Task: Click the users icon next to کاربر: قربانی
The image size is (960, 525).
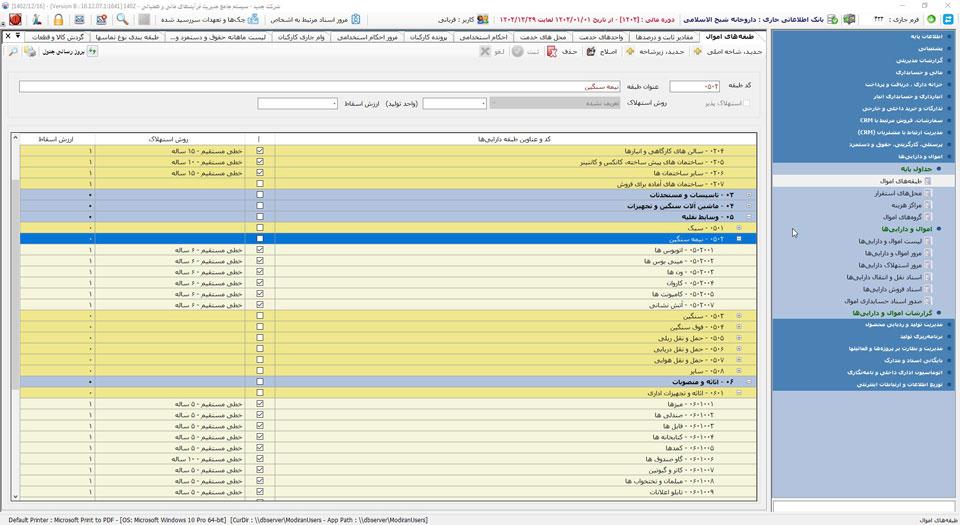Action: (x=483, y=20)
